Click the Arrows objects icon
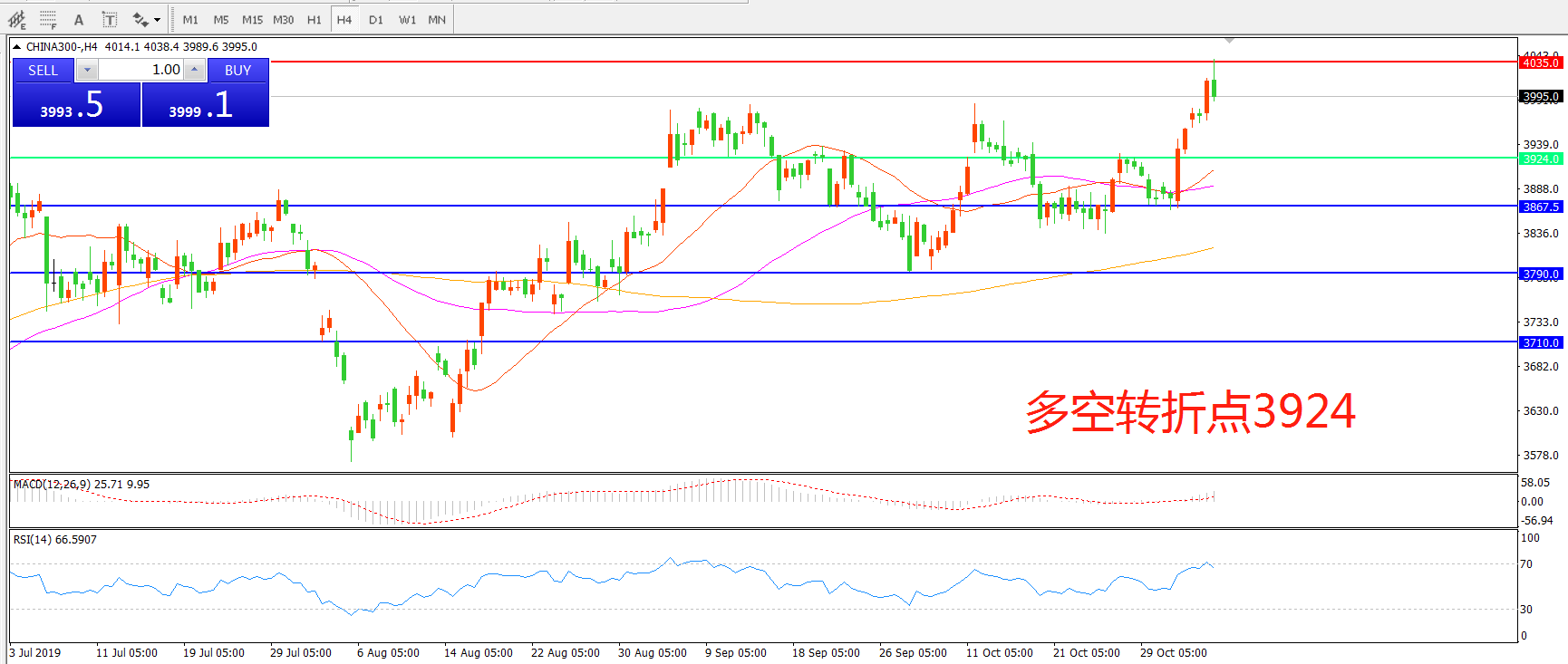1568x664 pixels. (140, 19)
